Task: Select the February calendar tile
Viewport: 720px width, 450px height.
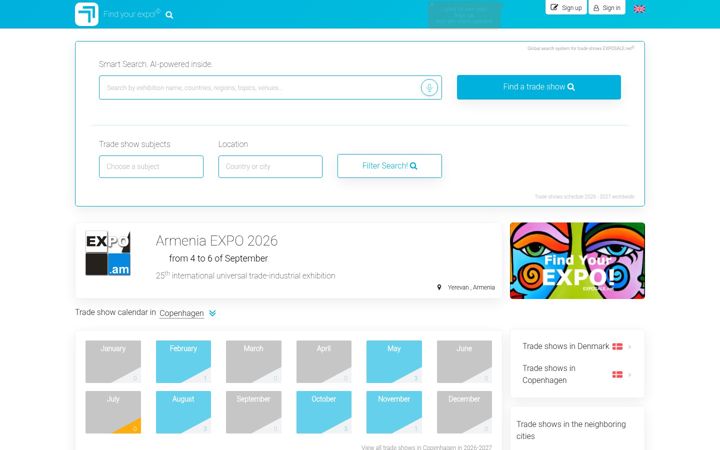Action: 183,361
